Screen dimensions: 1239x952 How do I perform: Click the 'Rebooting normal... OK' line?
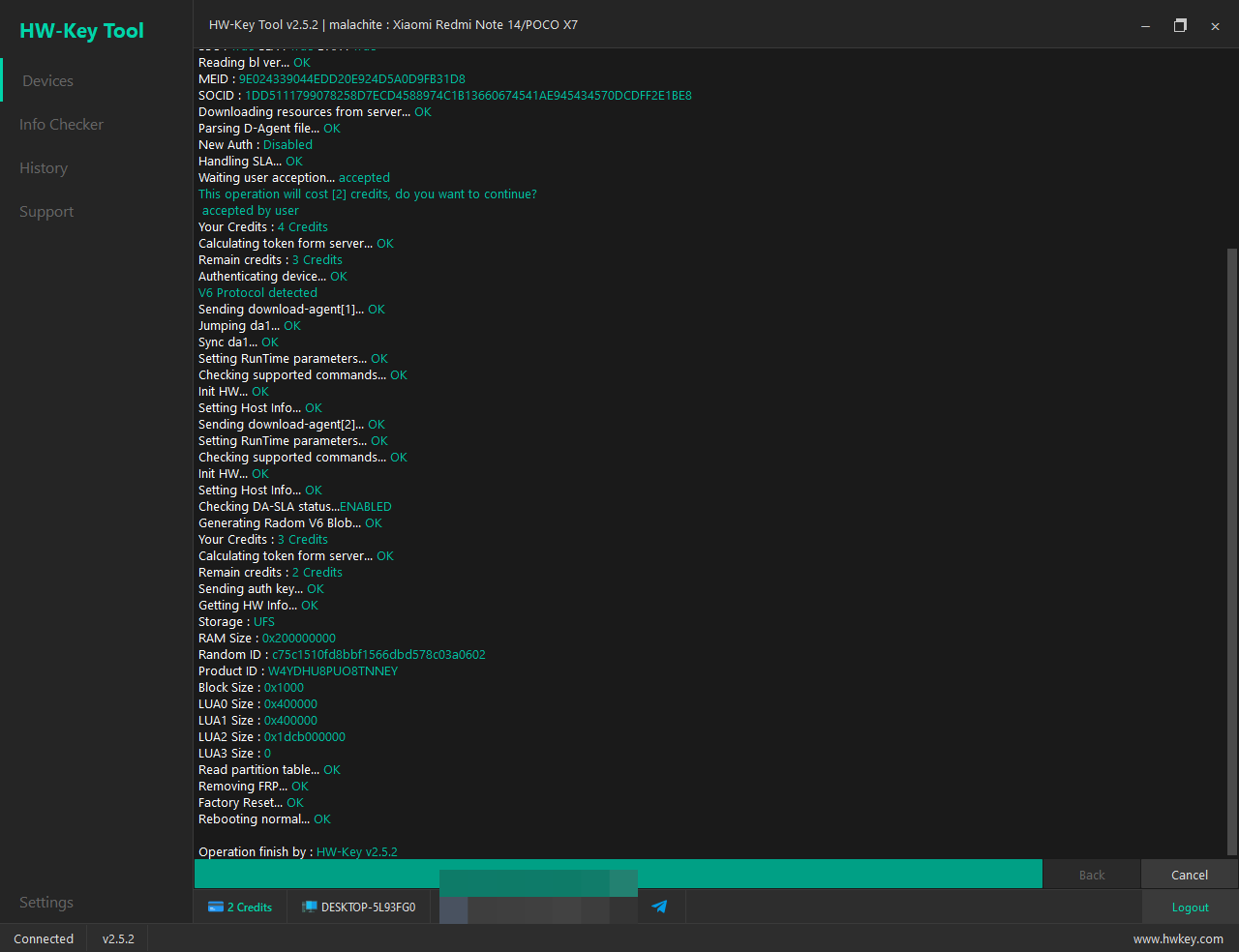[x=264, y=819]
